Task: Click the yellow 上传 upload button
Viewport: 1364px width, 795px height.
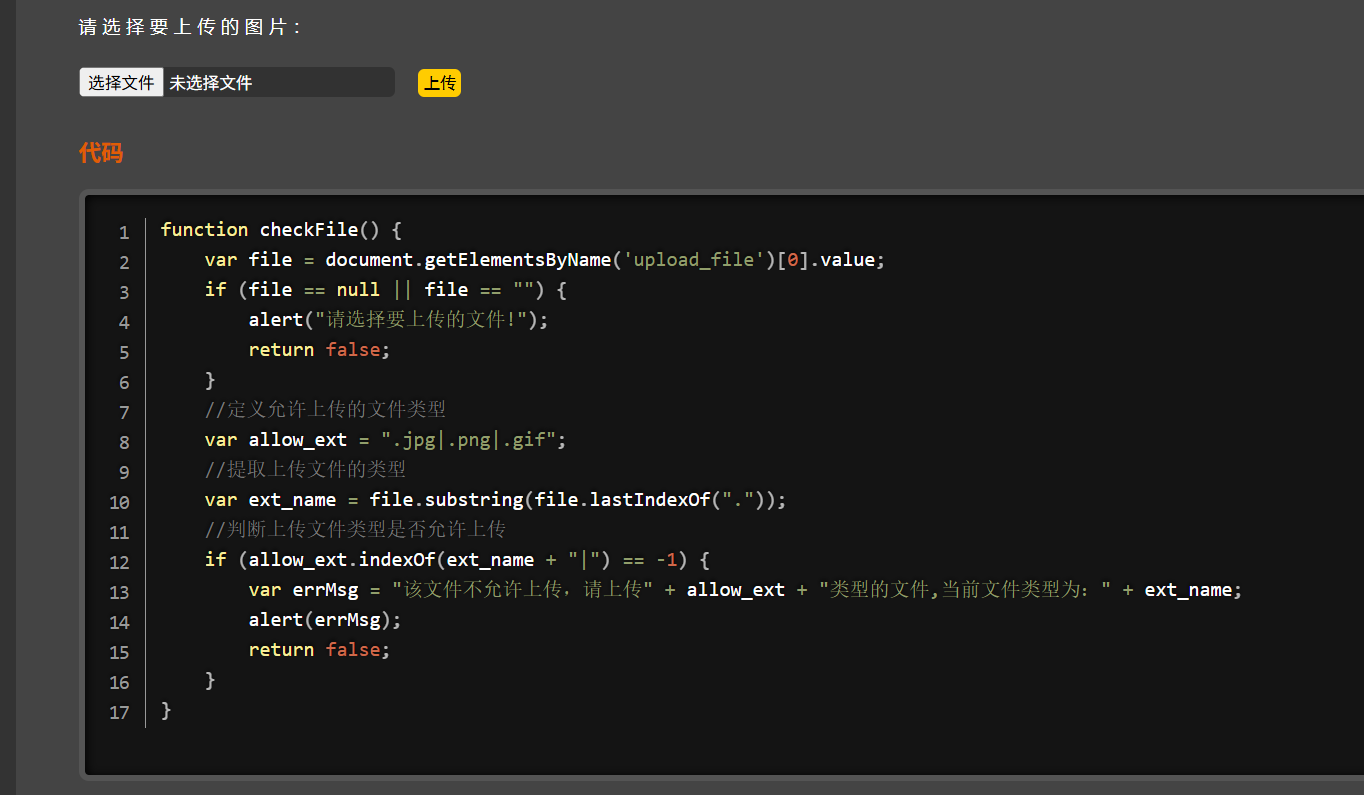Action: click(x=439, y=83)
